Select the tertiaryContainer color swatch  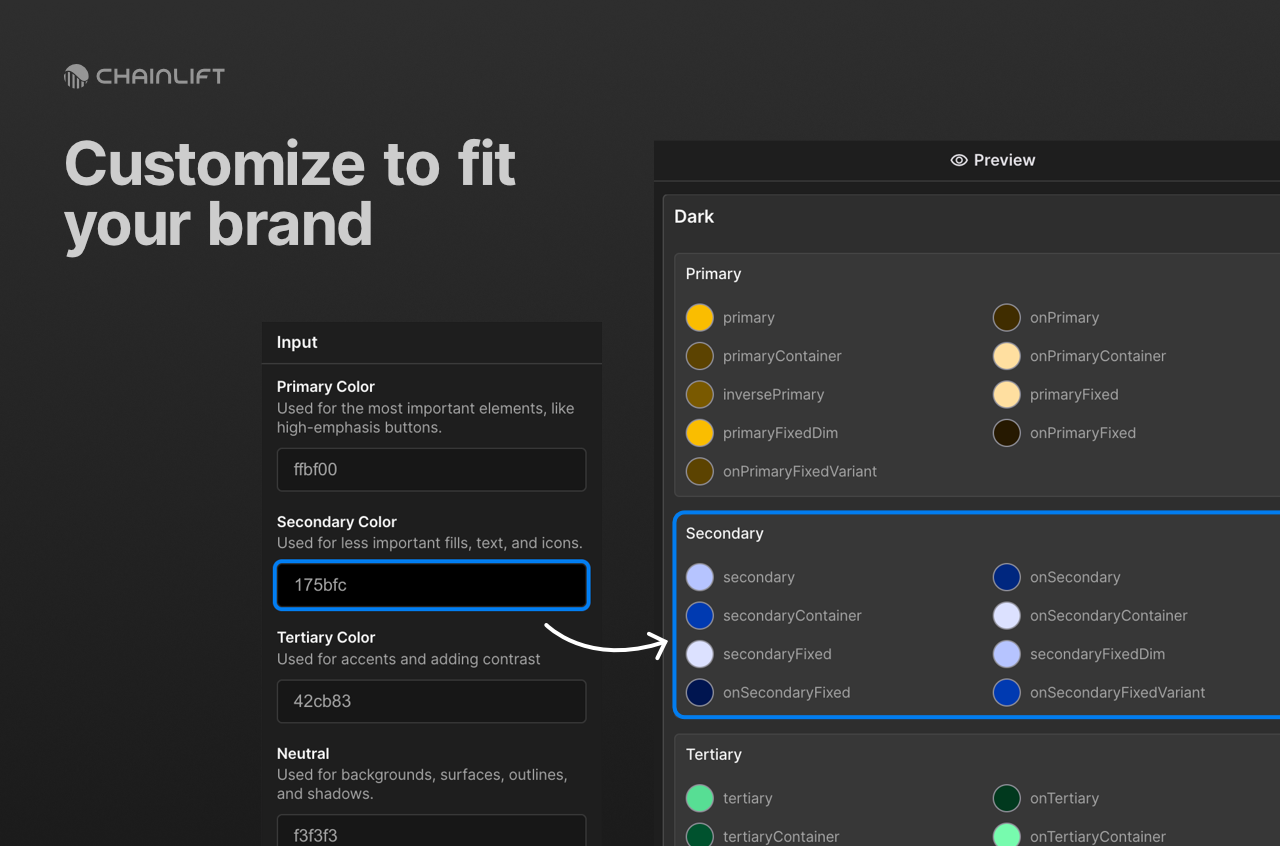click(x=700, y=836)
